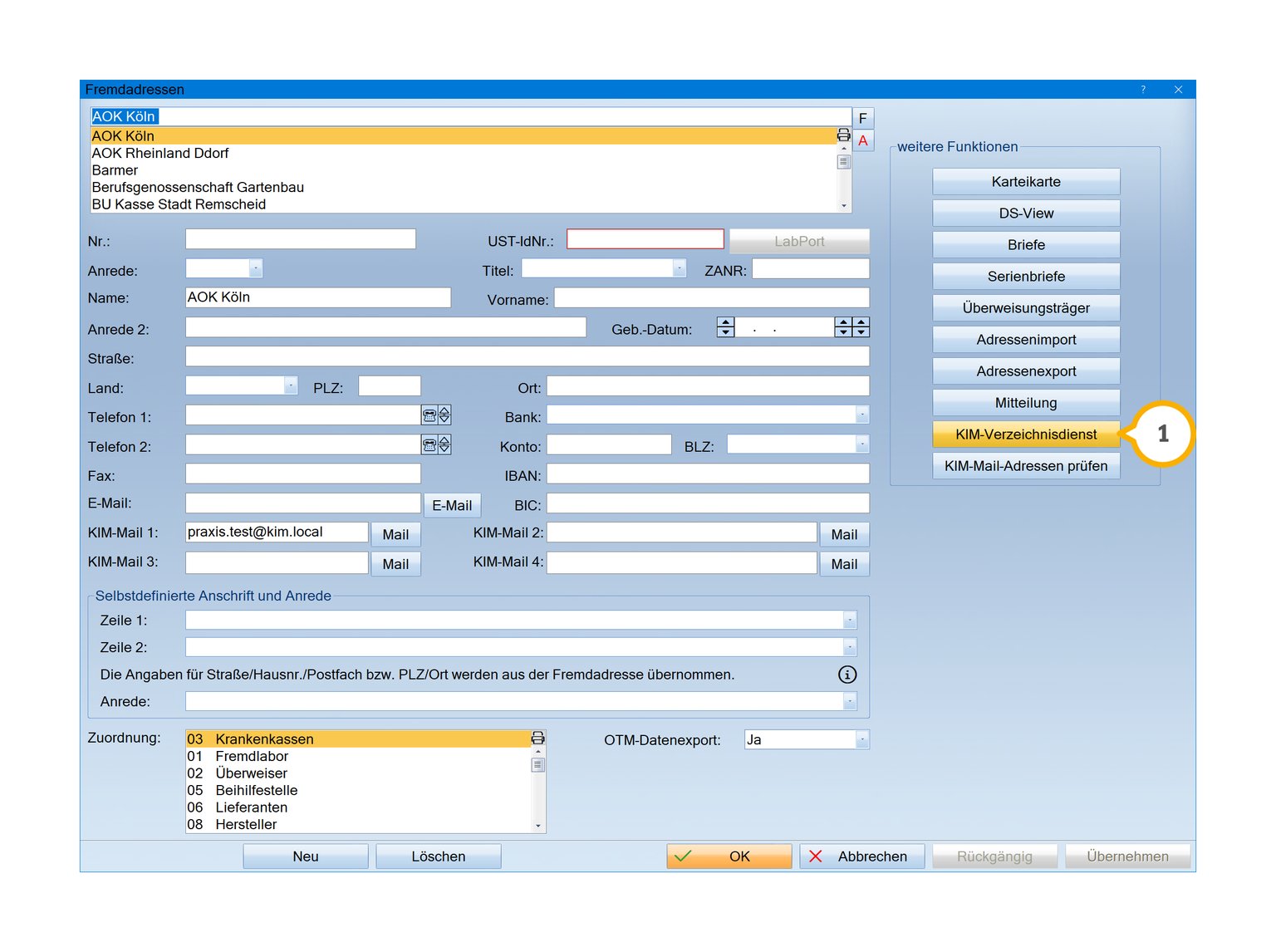This screenshot has height=952, width=1276.
Task: Click the UST-IdNr. input field
Action: point(645,239)
